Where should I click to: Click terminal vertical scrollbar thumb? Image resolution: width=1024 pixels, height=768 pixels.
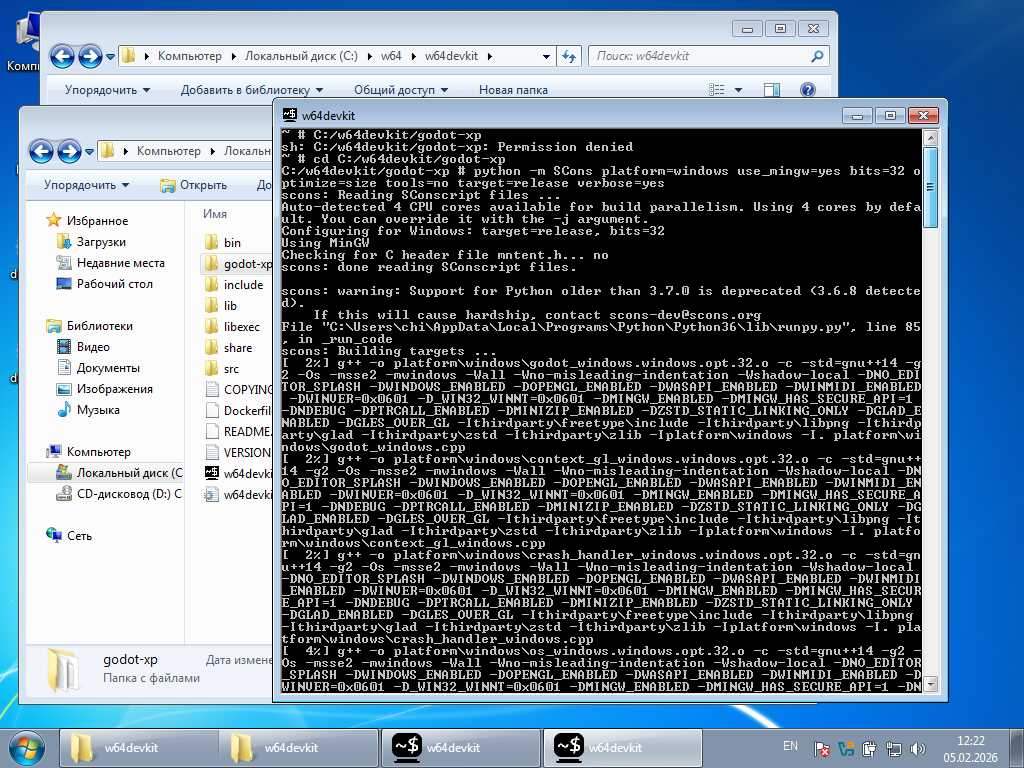[x=931, y=187]
